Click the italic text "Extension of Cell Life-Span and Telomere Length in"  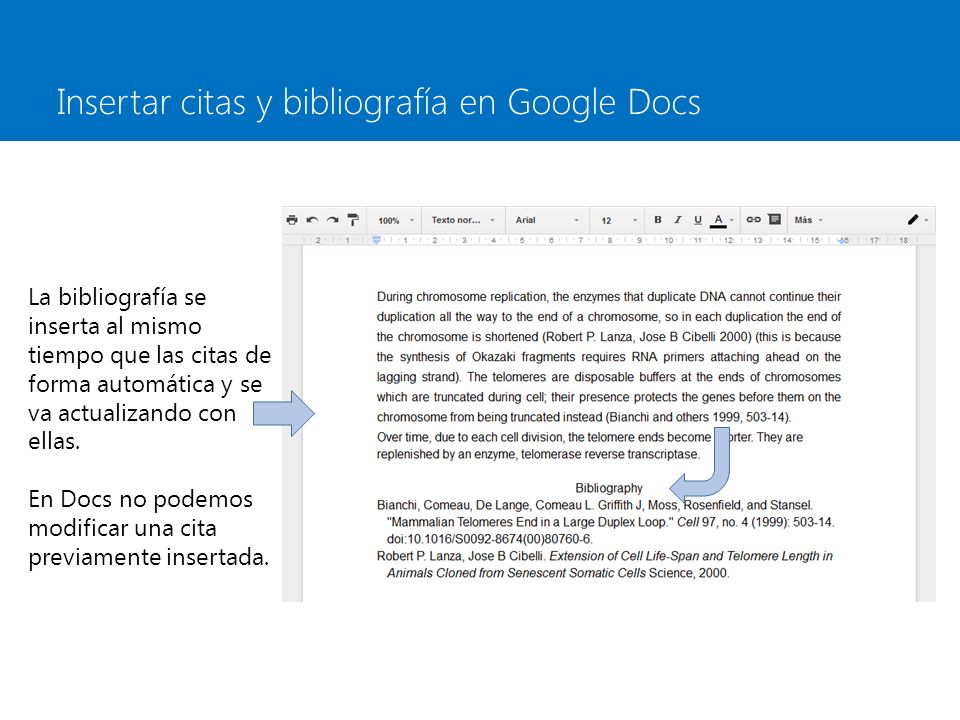(x=691, y=556)
